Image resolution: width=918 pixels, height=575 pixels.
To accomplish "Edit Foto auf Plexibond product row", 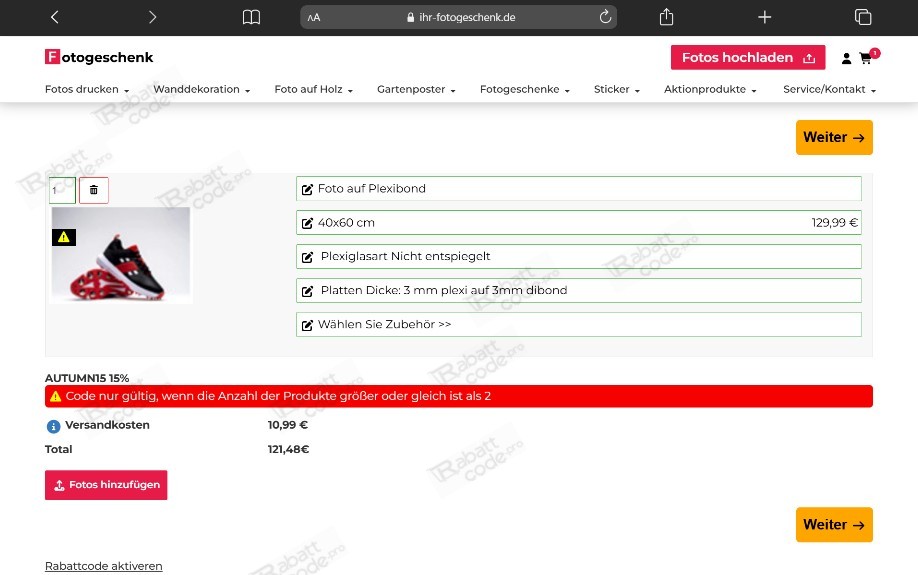I will tap(578, 189).
